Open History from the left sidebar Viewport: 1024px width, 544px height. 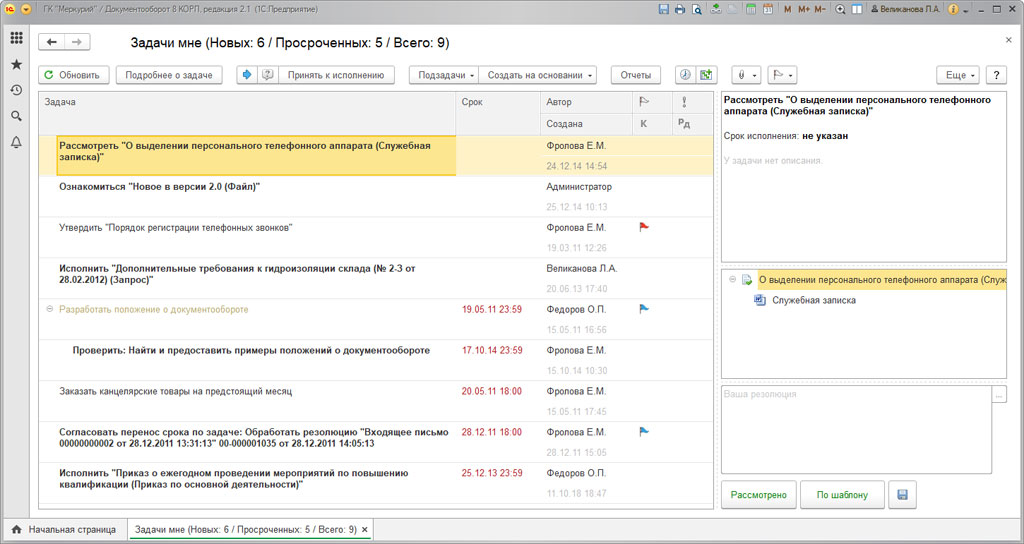tap(16, 90)
